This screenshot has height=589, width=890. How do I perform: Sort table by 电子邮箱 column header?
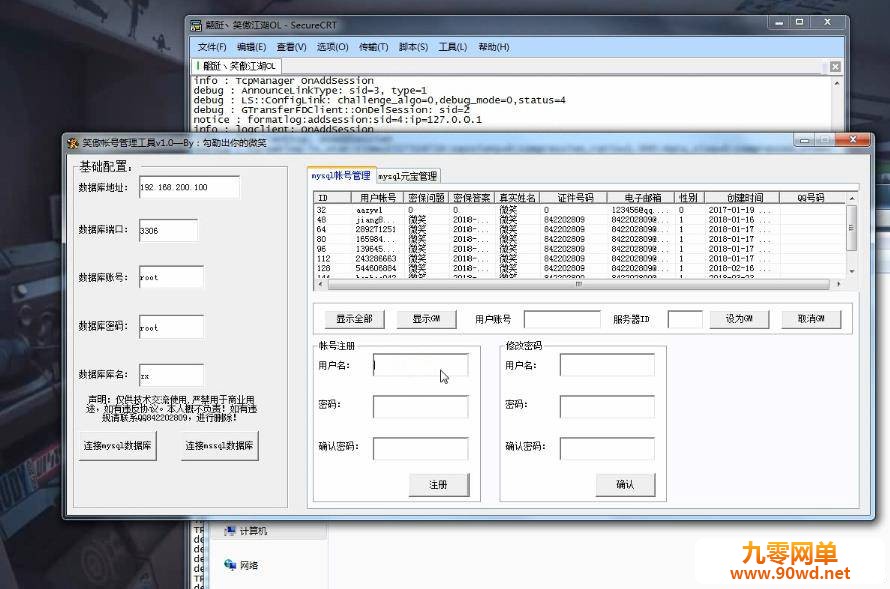pyautogui.click(x=642, y=198)
